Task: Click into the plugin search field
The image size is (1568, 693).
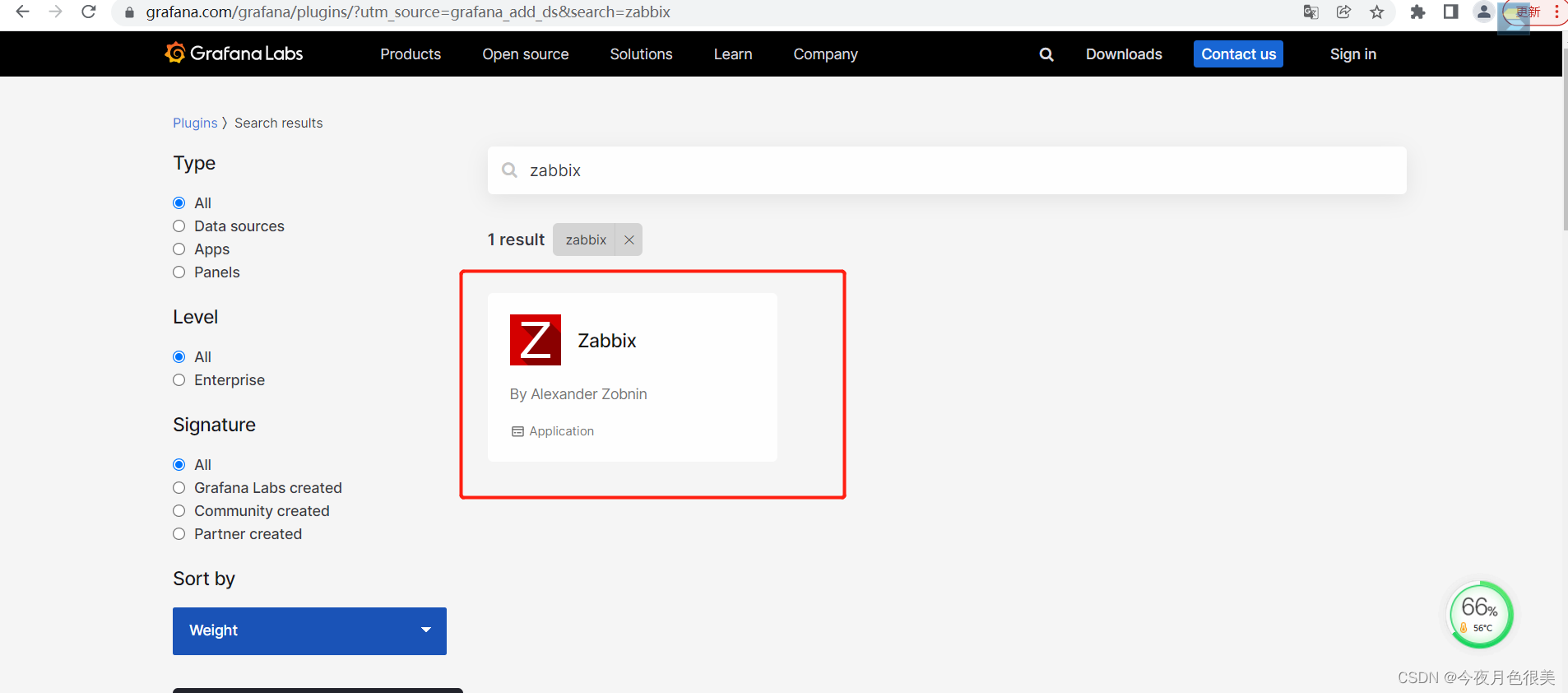Action: [x=947, y=170]
